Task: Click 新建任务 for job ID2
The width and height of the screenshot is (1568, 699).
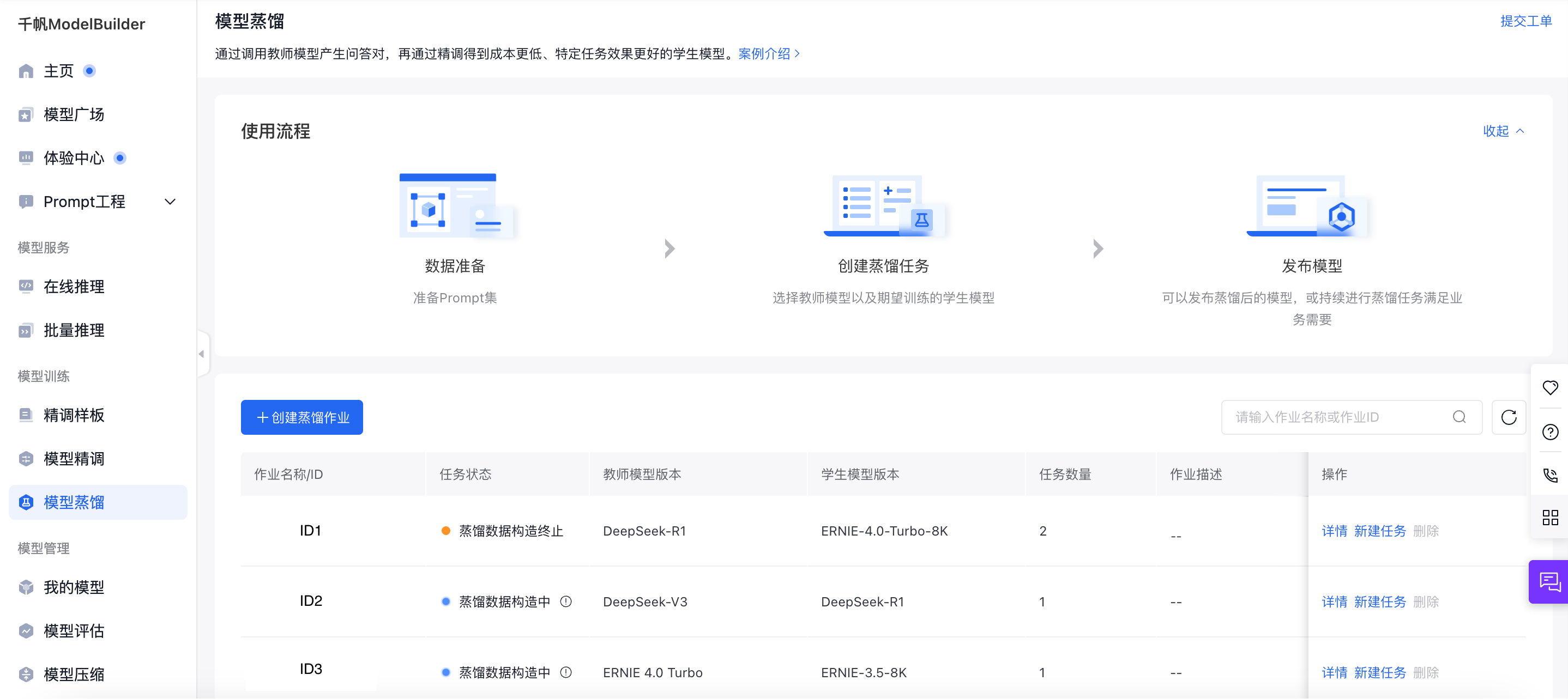Action: click(x=1380, y=601)
